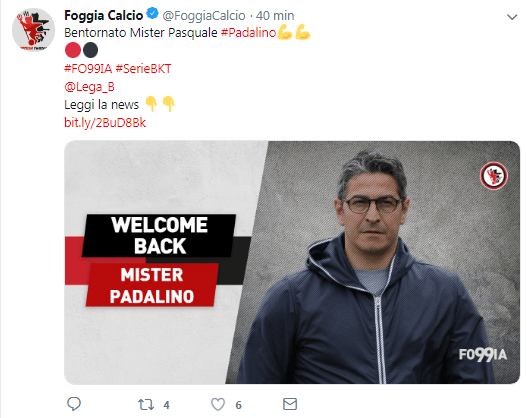Open the #Padalino hashtag

pos(248,33)
